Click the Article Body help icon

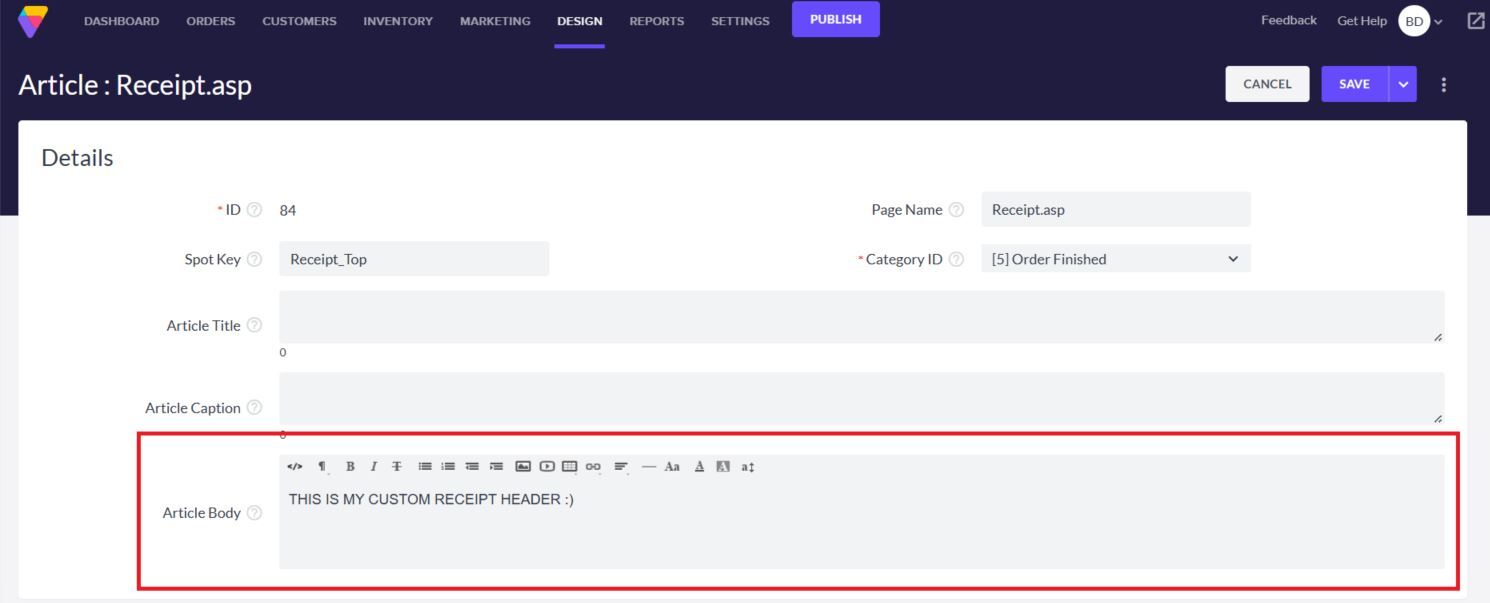tap(255, 513)
